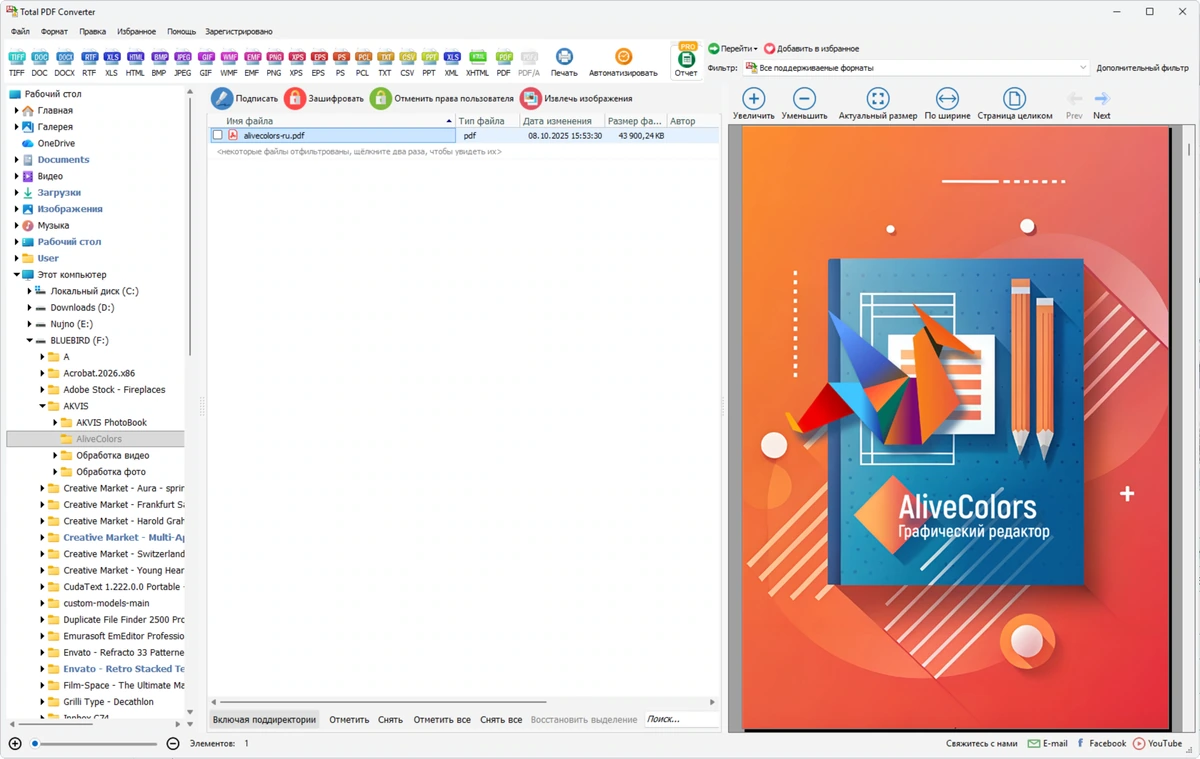Viewport: 1200px width, 759px height.
Task: Click Зашифровать lock icon
Action: tap(324, 98)
